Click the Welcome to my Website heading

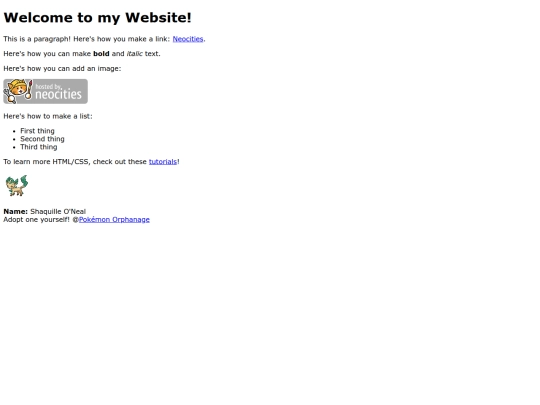click(x=97, y=18)
